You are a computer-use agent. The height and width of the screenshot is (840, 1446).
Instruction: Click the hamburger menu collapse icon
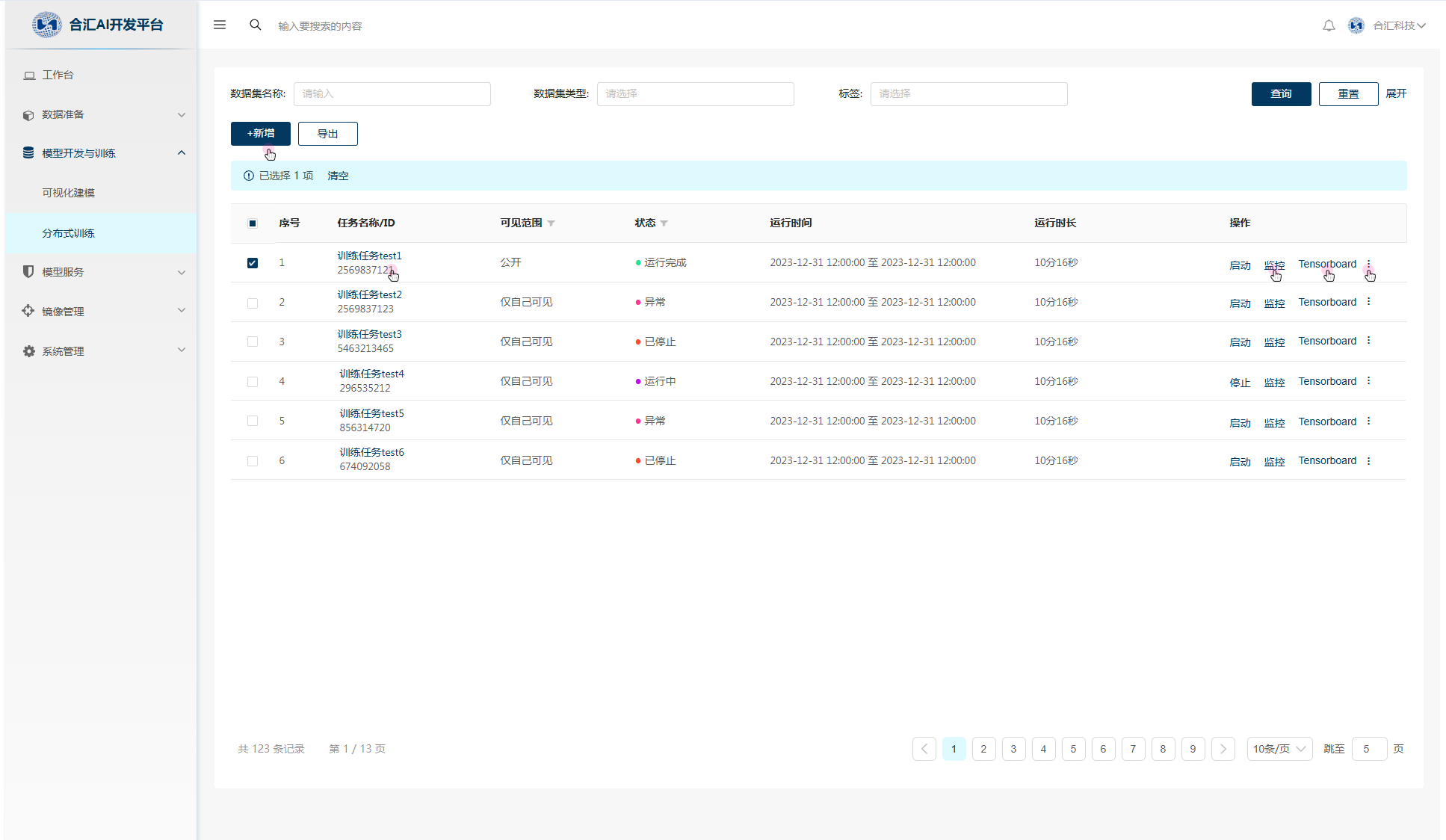tap(220, 25)
